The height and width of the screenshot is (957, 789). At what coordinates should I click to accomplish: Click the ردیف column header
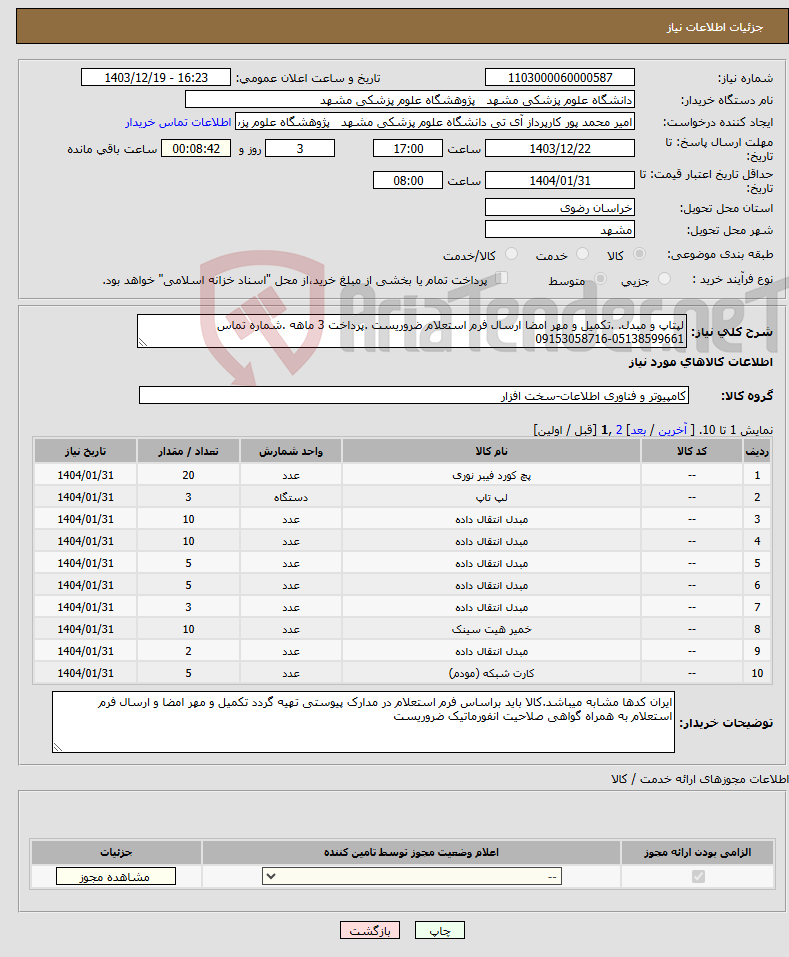757,451
